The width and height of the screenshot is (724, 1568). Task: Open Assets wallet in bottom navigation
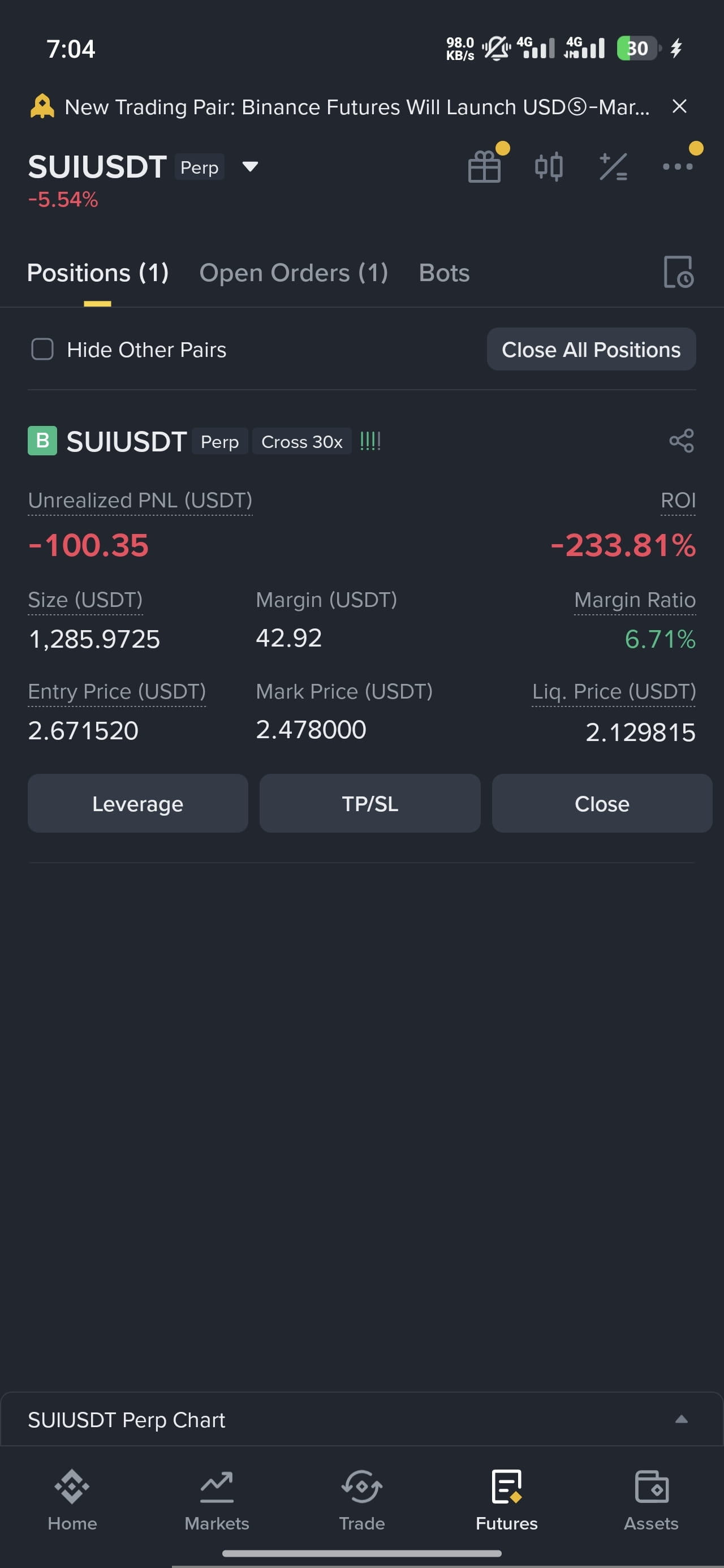tap(651, 1499)
